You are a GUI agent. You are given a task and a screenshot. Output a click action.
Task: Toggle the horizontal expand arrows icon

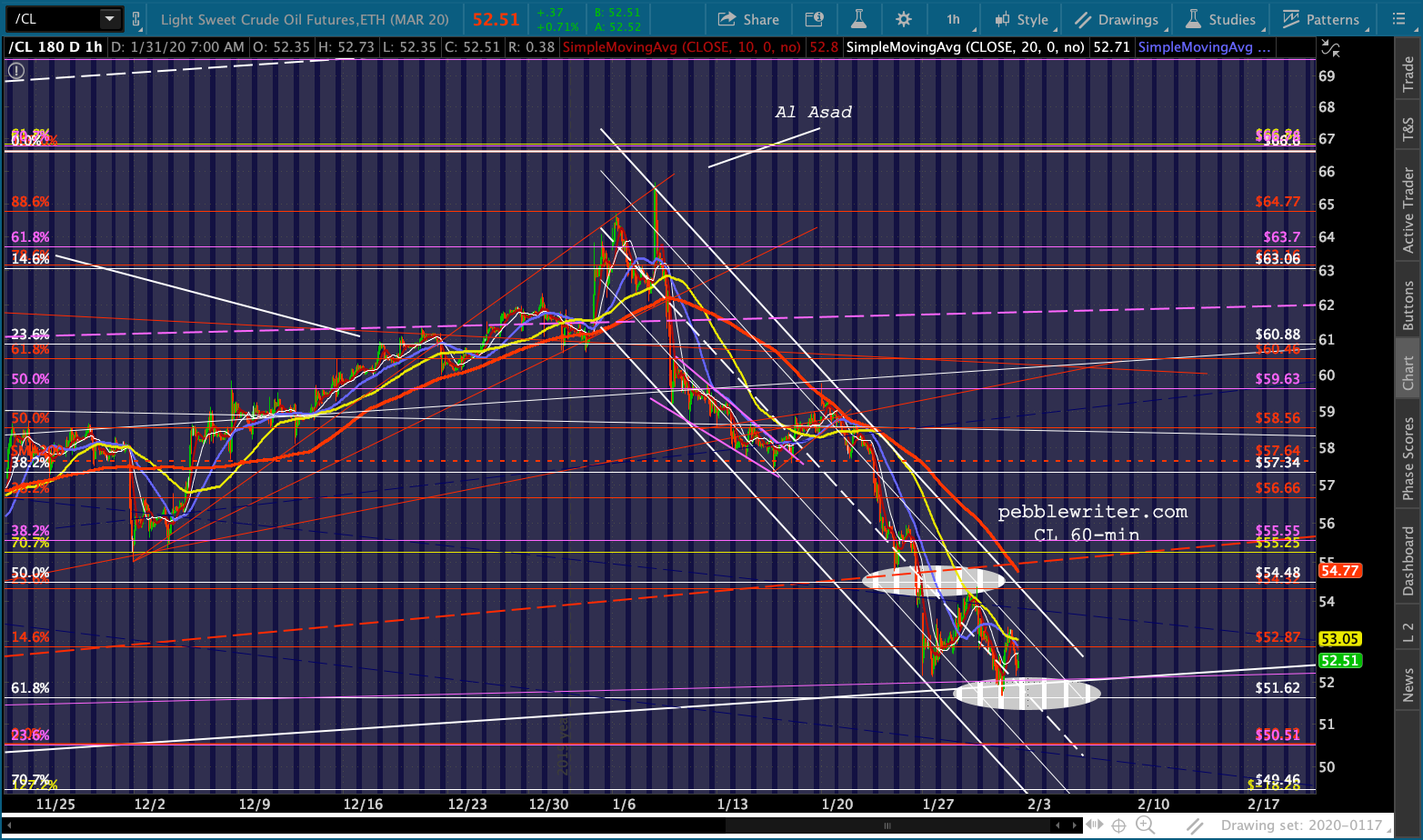(1095, 825)
